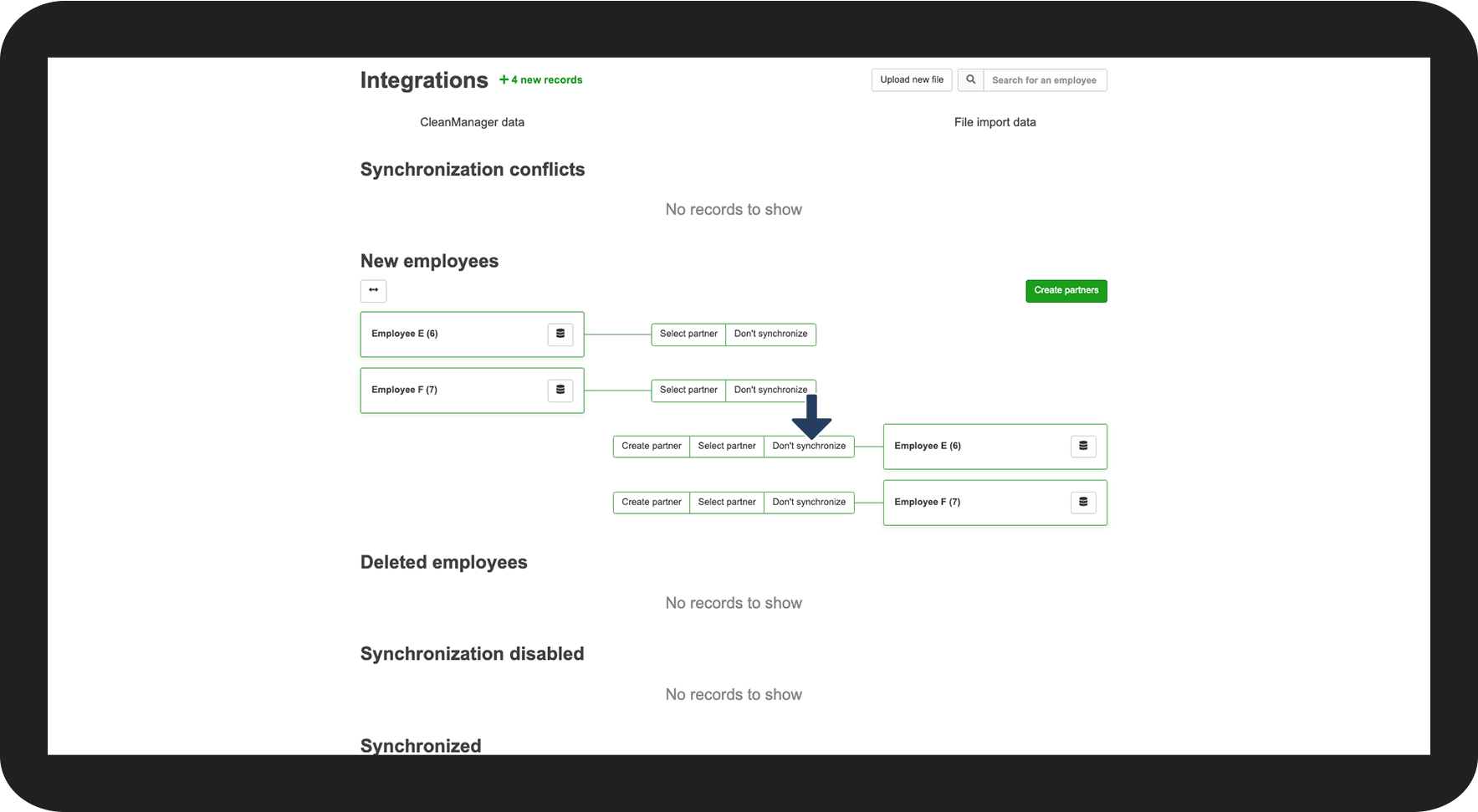The width and height of the screenshot is (1478, 812).
Task: Click Create partner for File import Employee E
Action: (x=652, y=446)
